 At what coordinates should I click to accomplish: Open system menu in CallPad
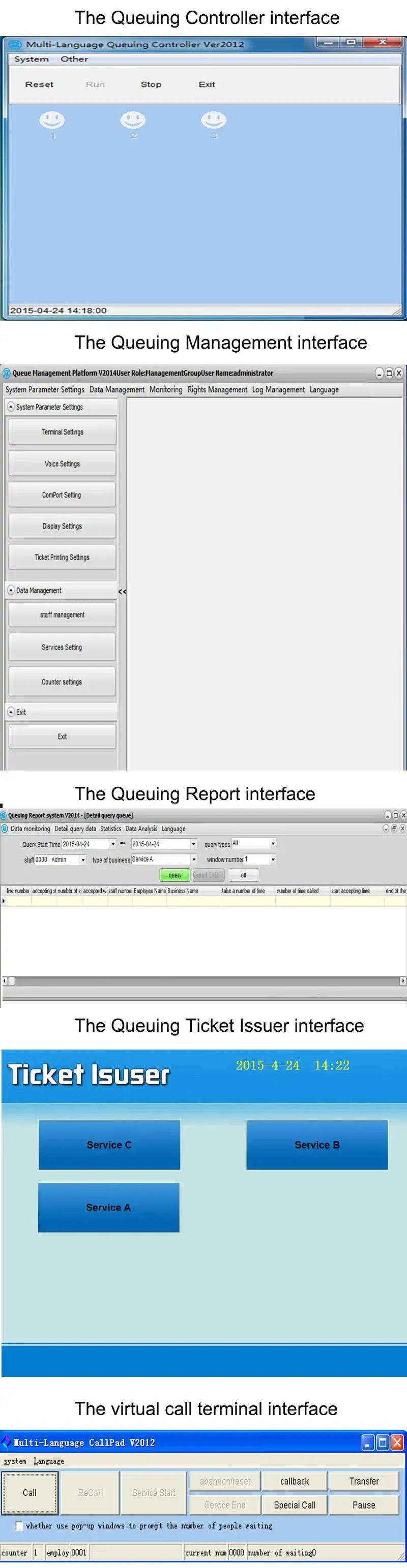(x=15, y=1461)
